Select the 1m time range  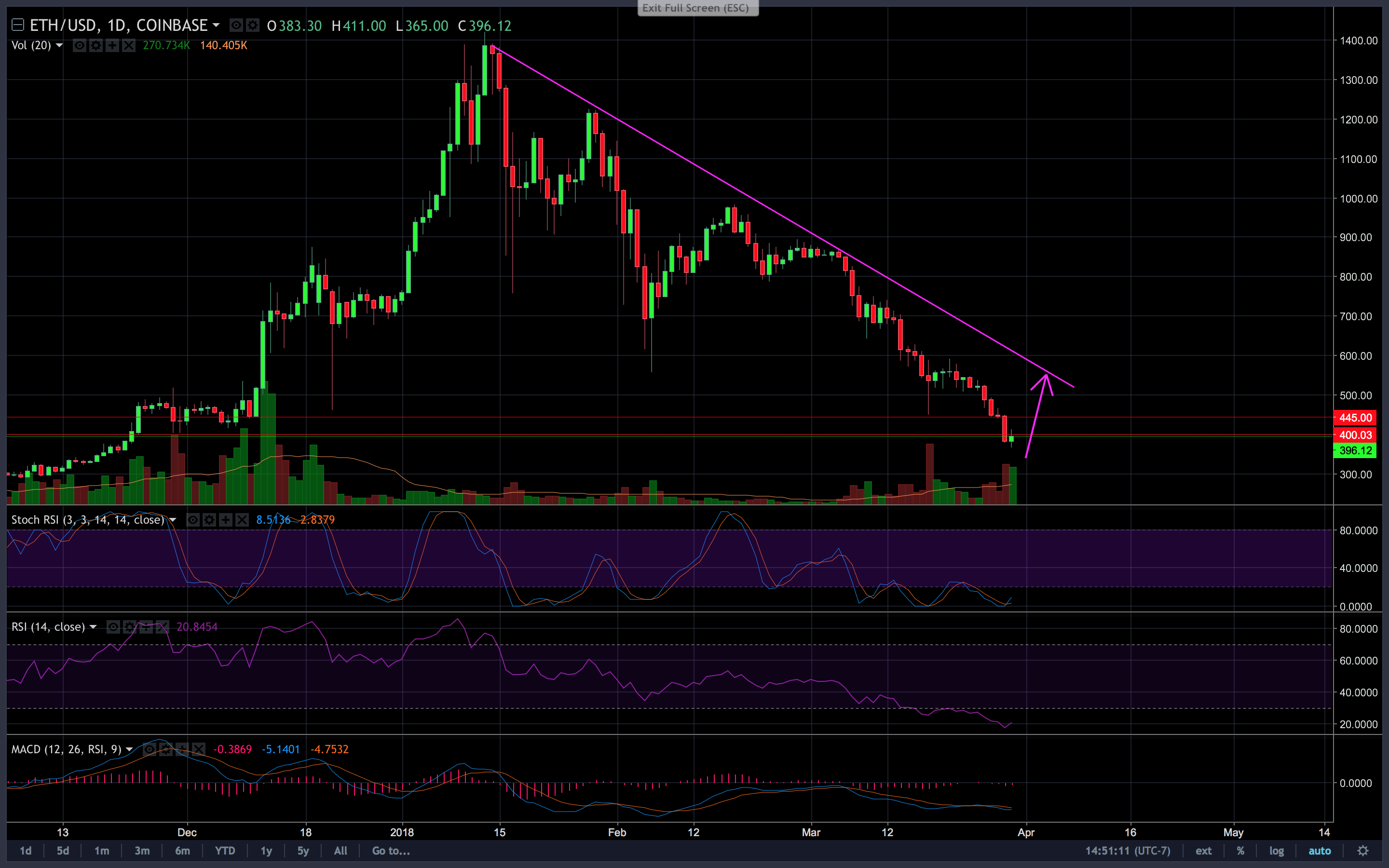click(x=102, y=851)
